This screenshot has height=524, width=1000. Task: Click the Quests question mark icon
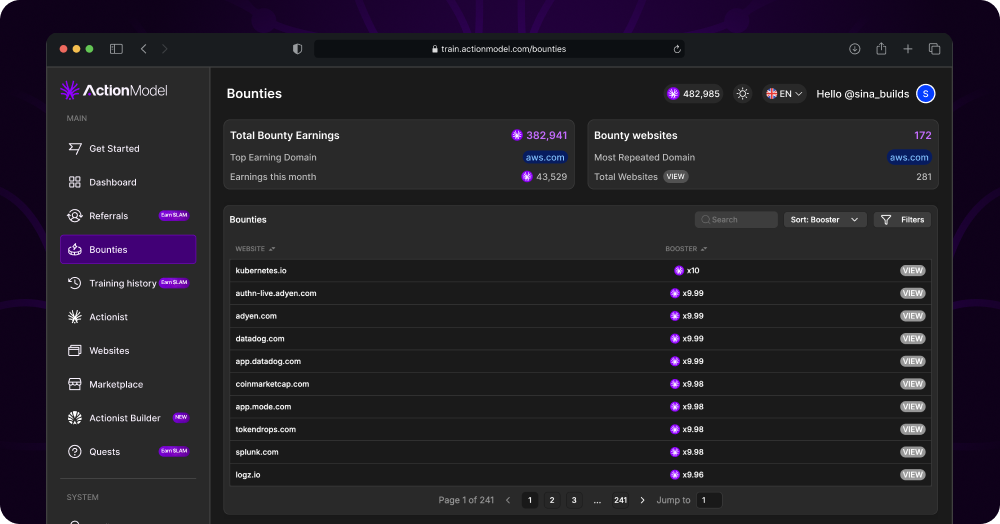pos(75,451)
